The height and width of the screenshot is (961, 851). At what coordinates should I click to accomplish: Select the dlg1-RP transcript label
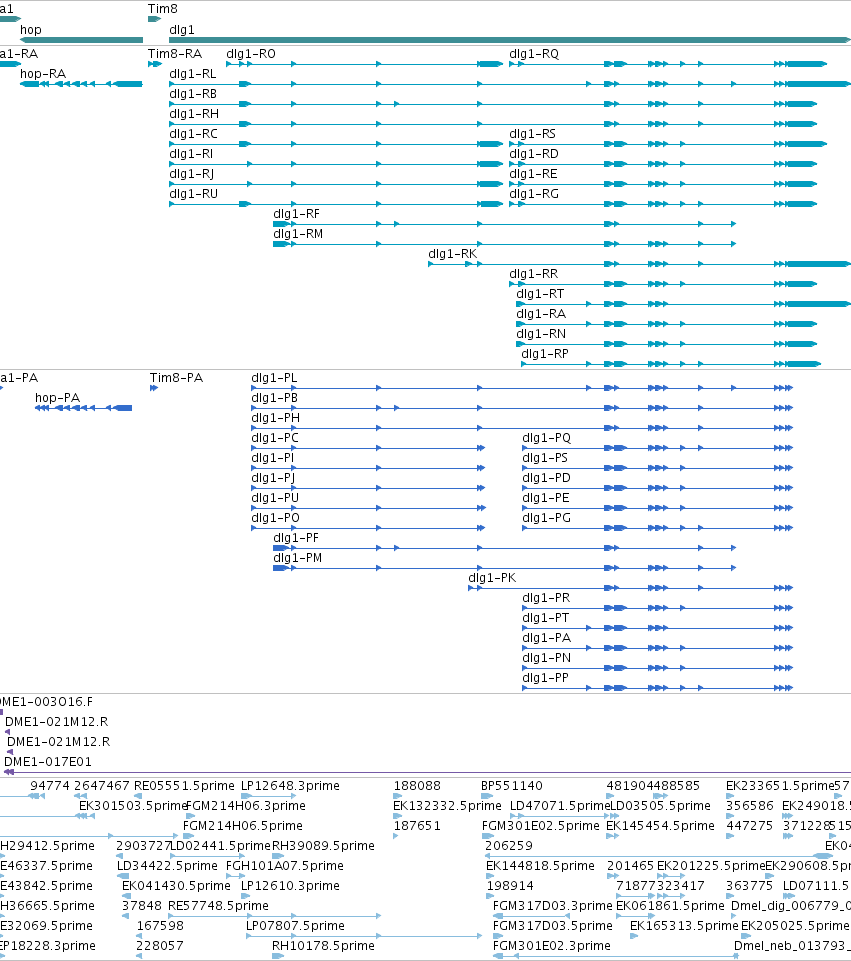point(545,354)
